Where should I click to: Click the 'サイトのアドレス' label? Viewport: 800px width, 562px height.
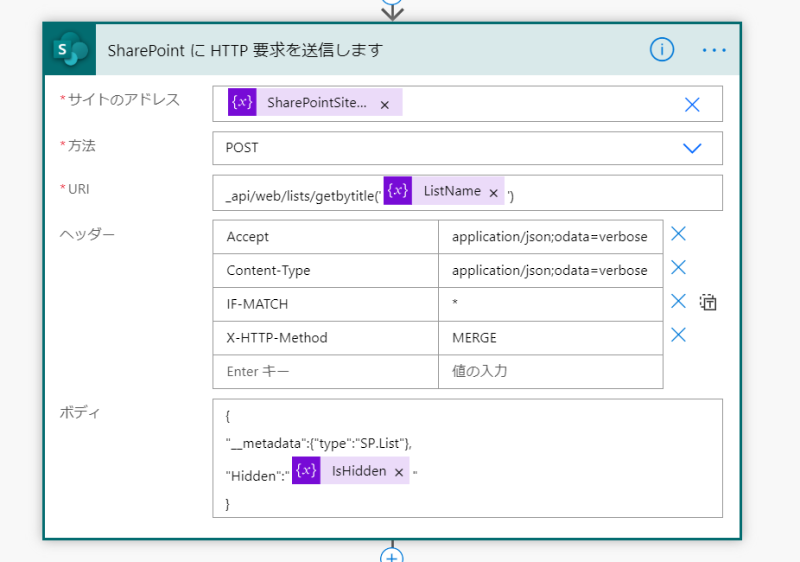(124, 99)
